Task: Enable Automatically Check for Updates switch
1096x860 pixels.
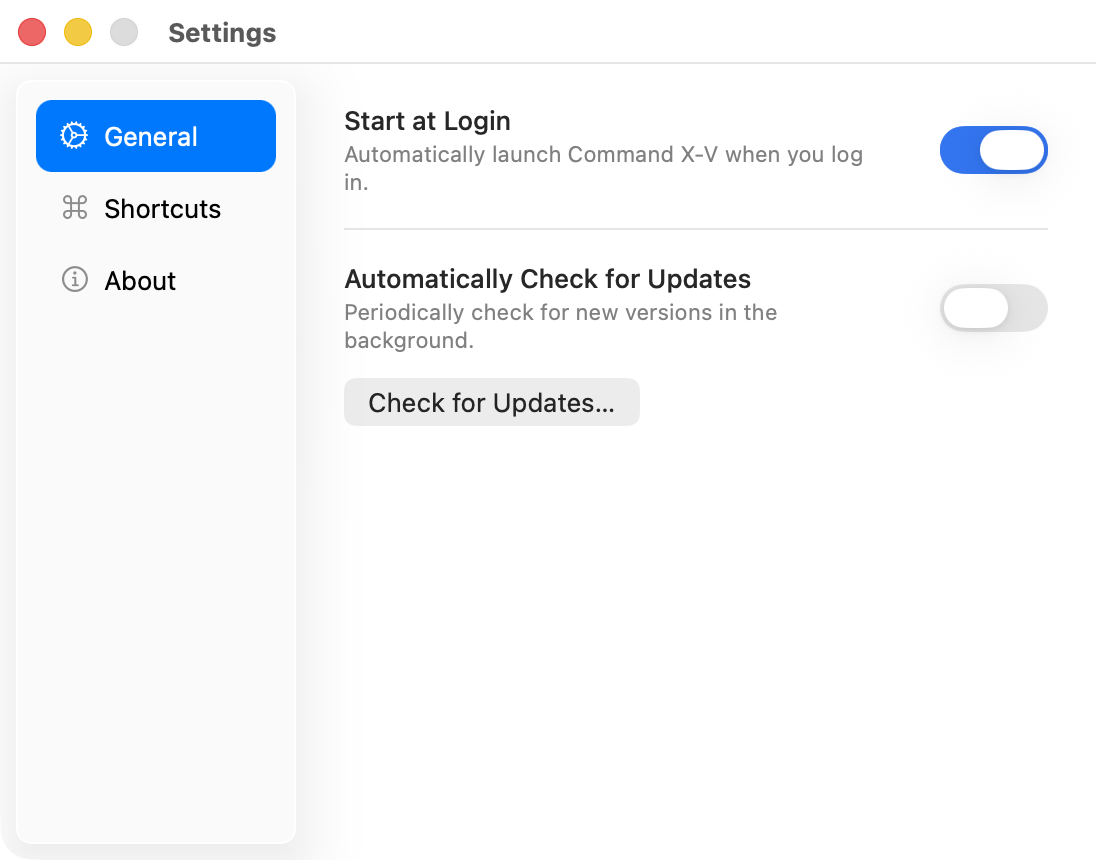Action: [993, 308]
